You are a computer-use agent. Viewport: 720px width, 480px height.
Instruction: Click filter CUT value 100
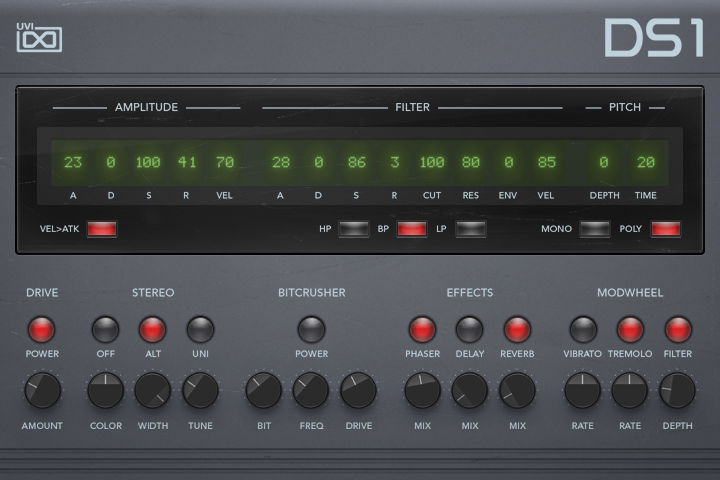[x=432, y=162]
